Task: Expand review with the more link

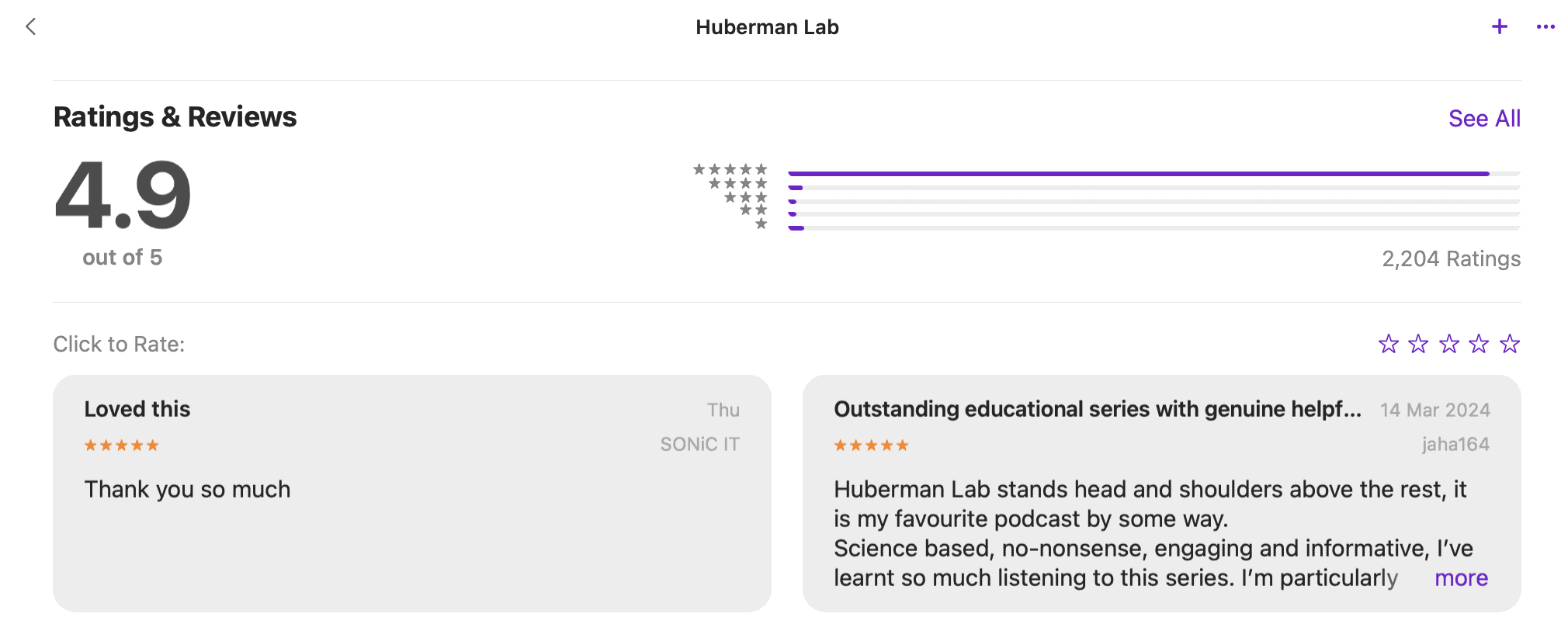Action: 1460,578
